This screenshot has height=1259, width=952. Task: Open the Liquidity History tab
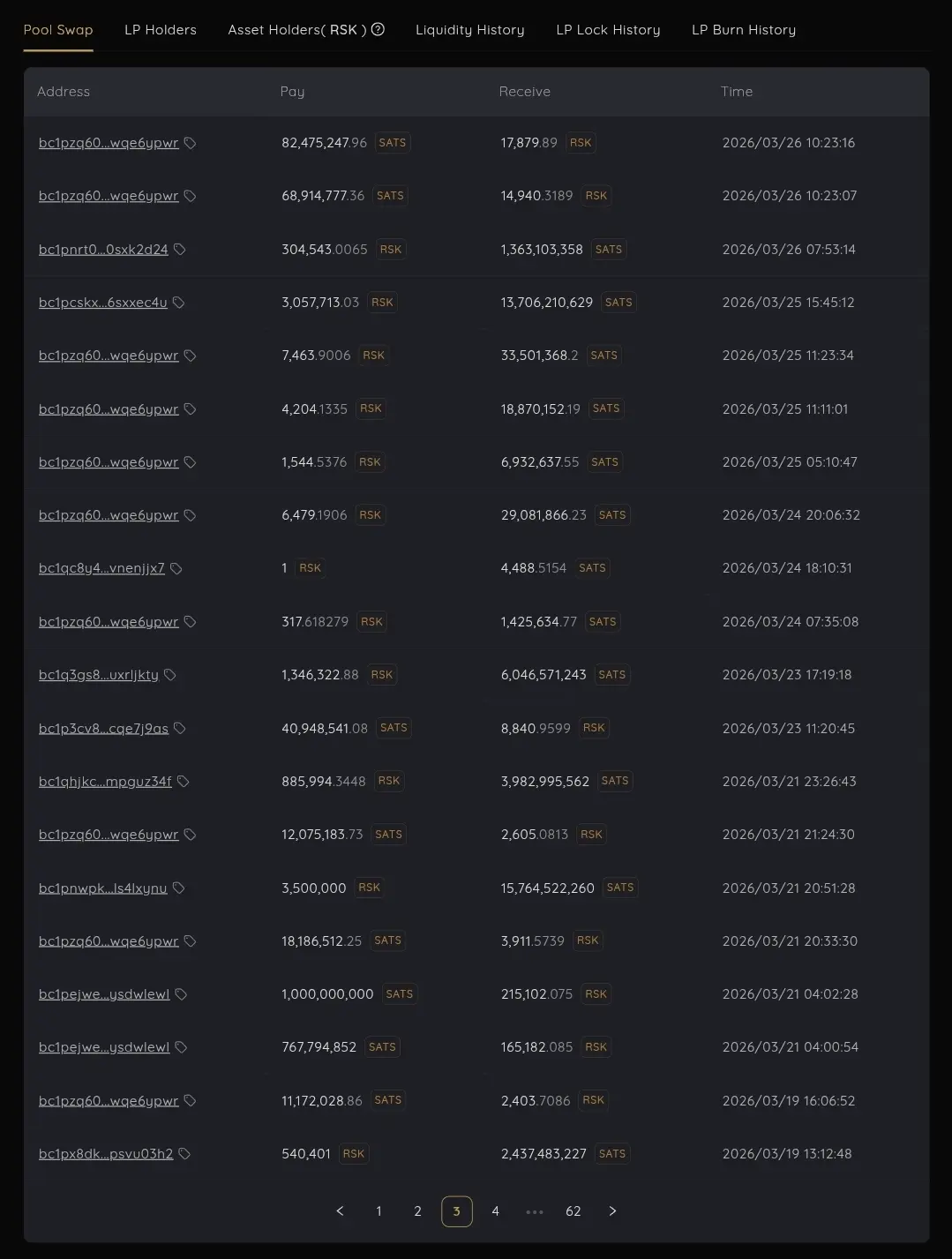coord(469,30)
